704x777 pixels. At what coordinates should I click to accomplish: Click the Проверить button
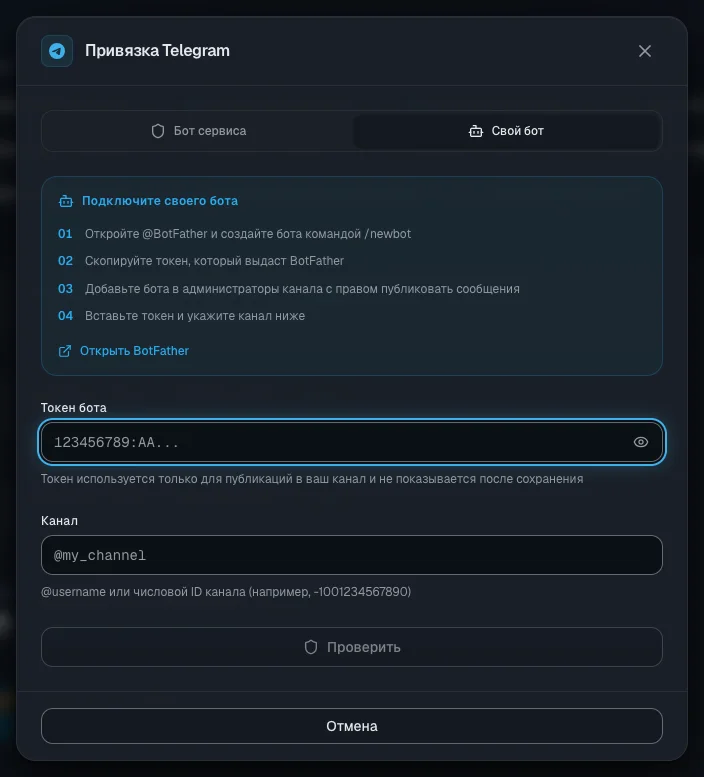[352, 647]
